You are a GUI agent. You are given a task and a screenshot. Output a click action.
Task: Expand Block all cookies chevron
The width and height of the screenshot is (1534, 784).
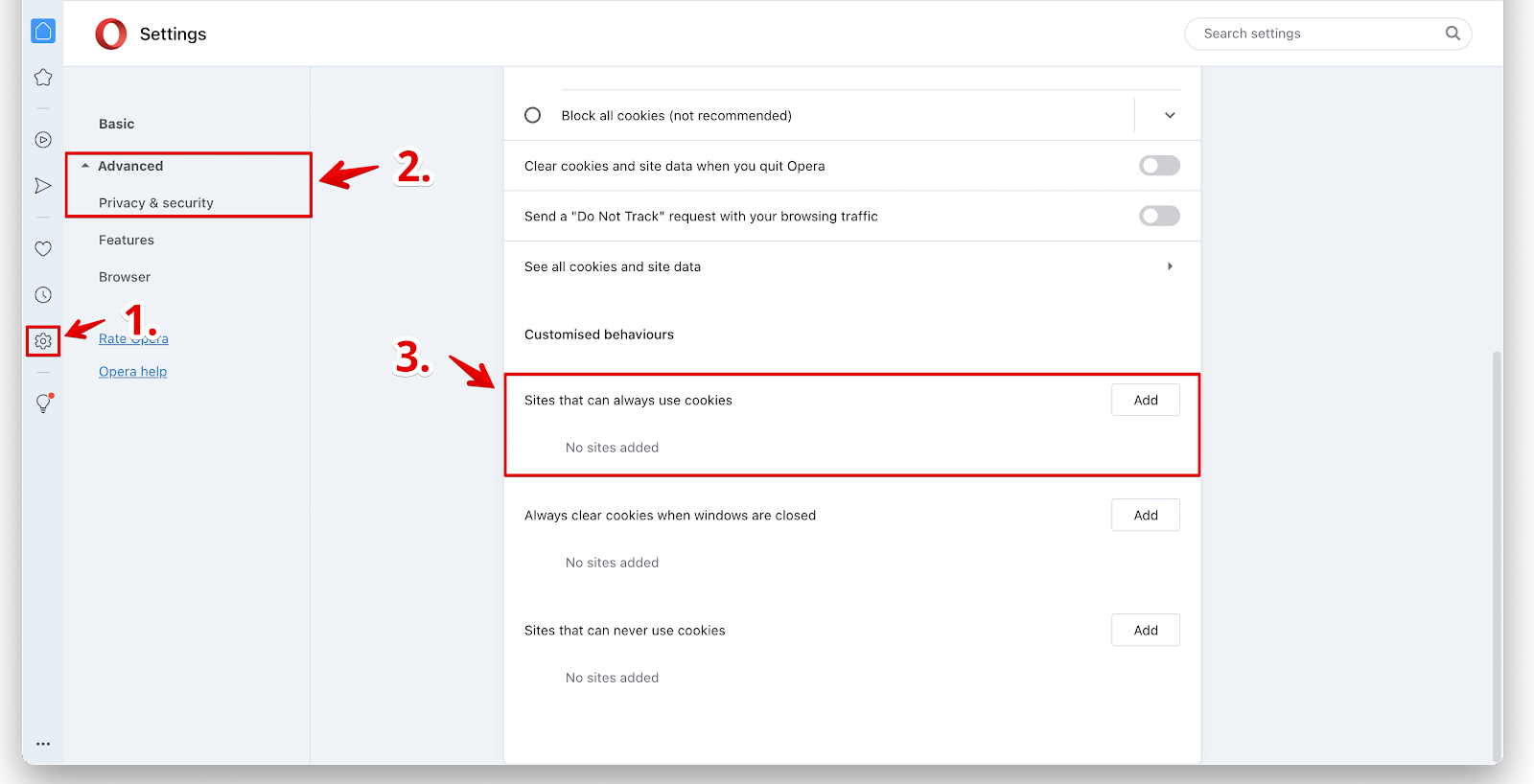[1170, 115]
